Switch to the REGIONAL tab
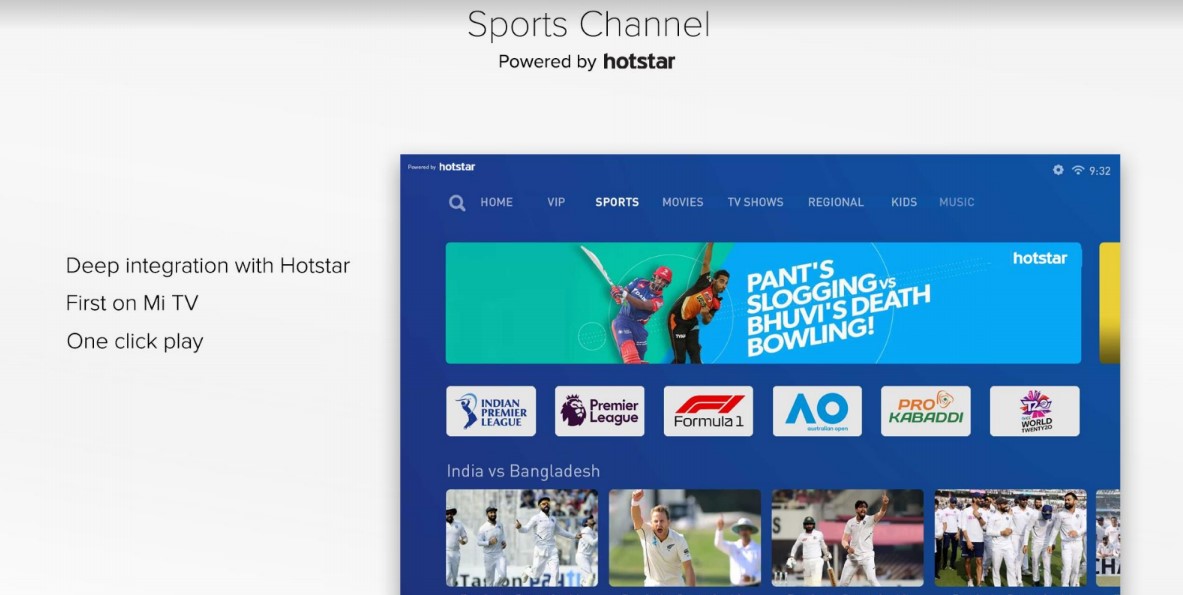The width and height of the screenshot is (1183, 595). [x=836, y=202]
